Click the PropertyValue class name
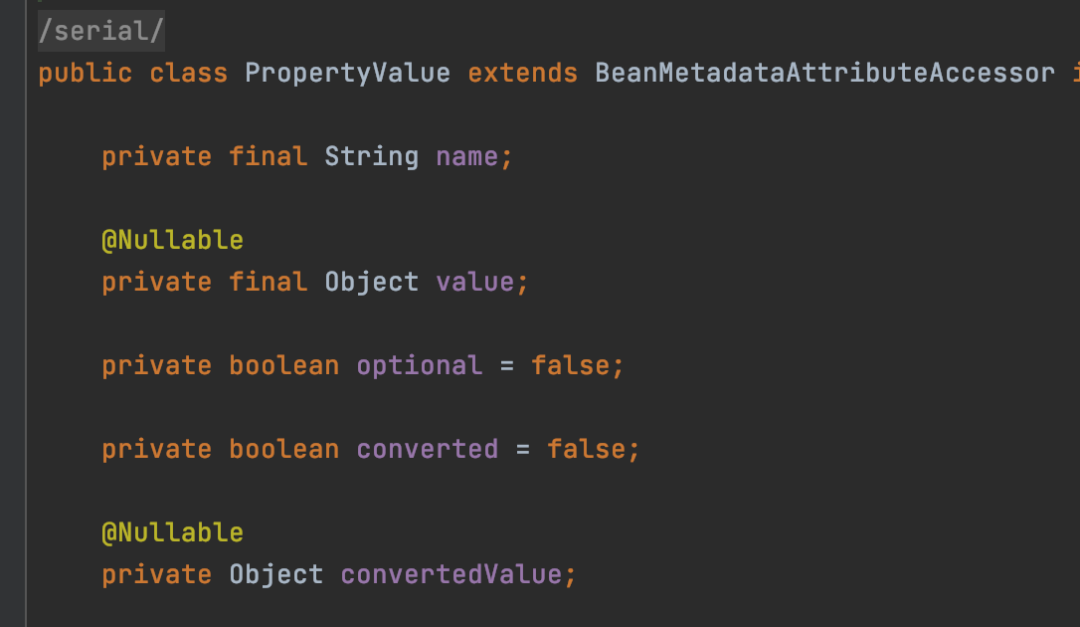 [x=347, y=73]
